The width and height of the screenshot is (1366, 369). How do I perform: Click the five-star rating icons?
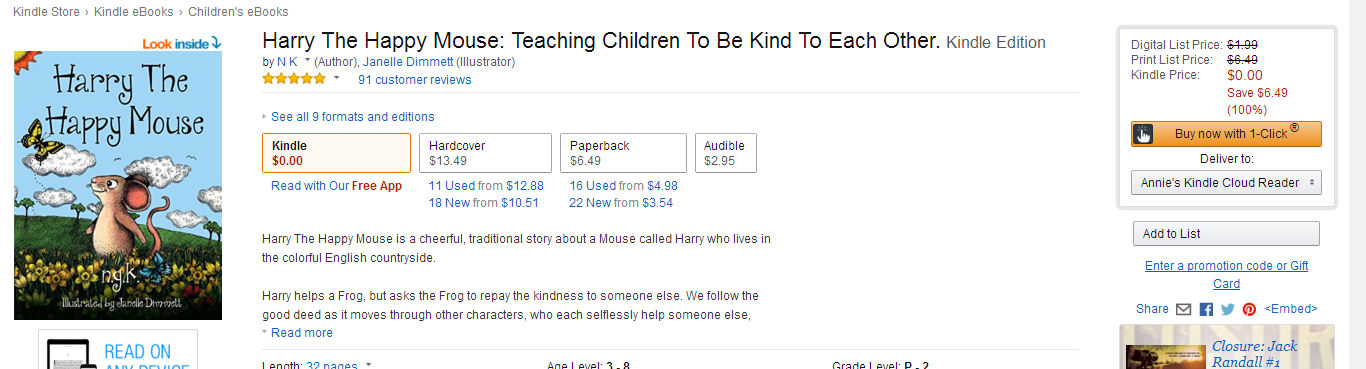coord(294,79)
